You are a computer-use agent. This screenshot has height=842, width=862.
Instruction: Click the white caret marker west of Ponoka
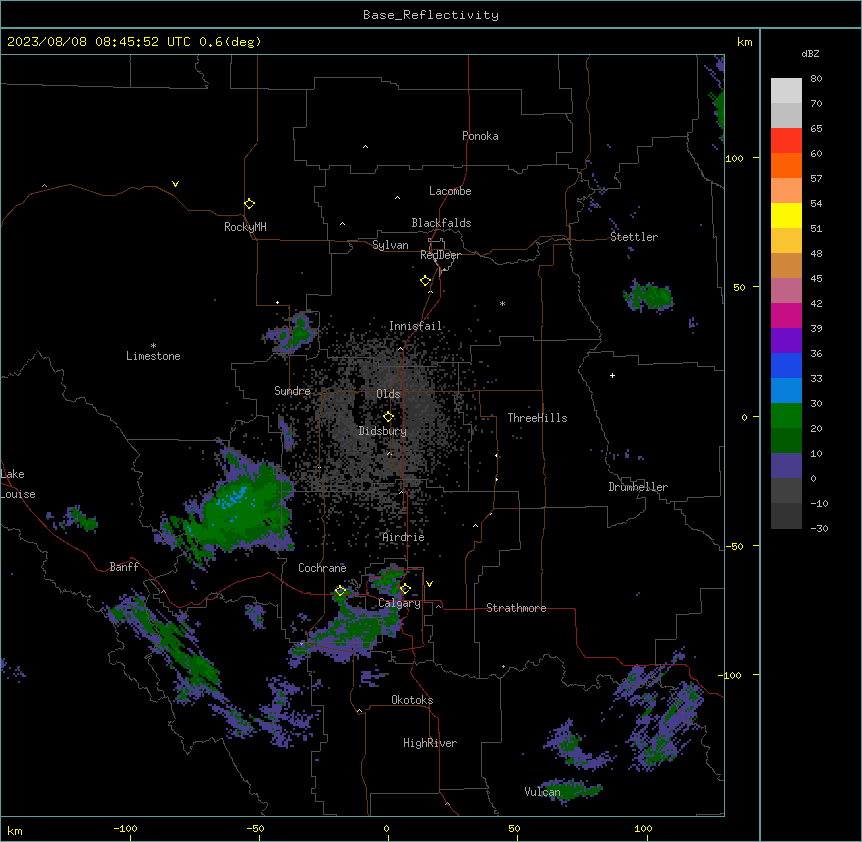(366, 147)
